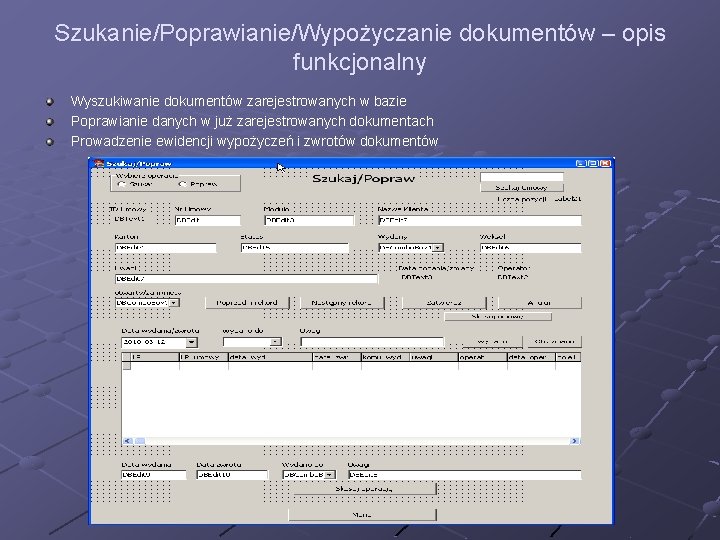Click the Data zwrotu field below the grid
Viewport: 720px width, 540px height.
tap(232, 475)
